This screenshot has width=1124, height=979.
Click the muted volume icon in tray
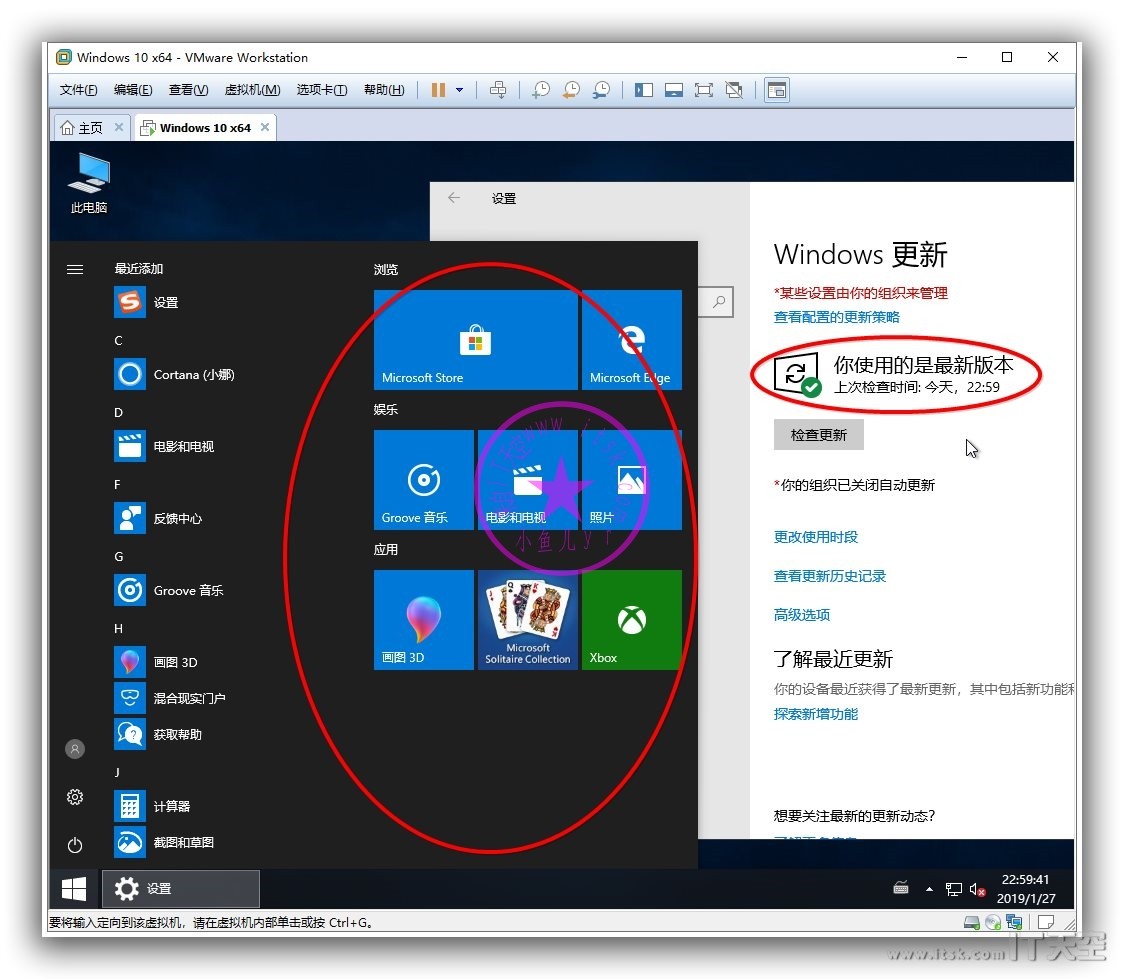977,889
